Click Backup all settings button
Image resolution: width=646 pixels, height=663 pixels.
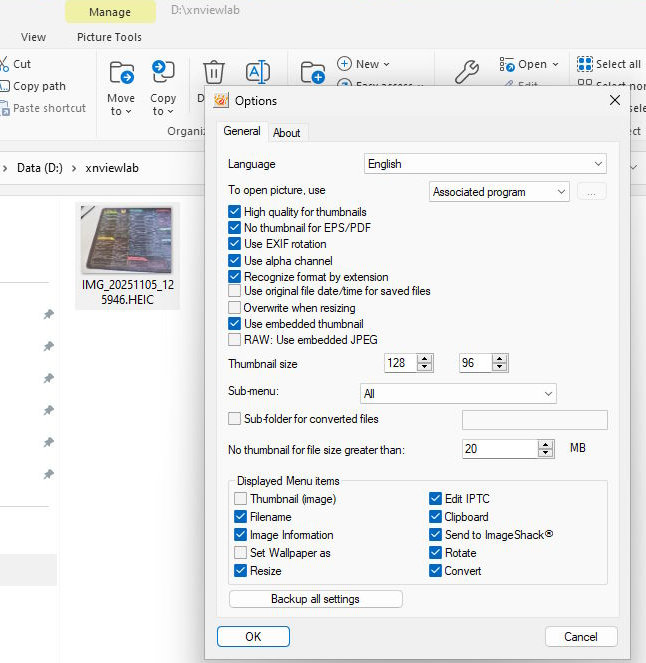(315, 599)
